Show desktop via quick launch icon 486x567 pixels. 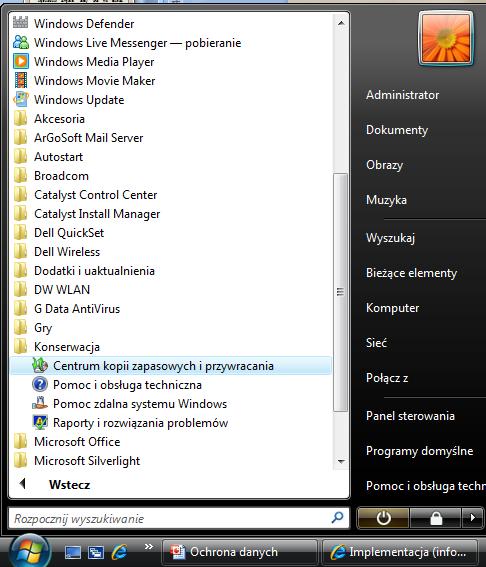(72, 552)
